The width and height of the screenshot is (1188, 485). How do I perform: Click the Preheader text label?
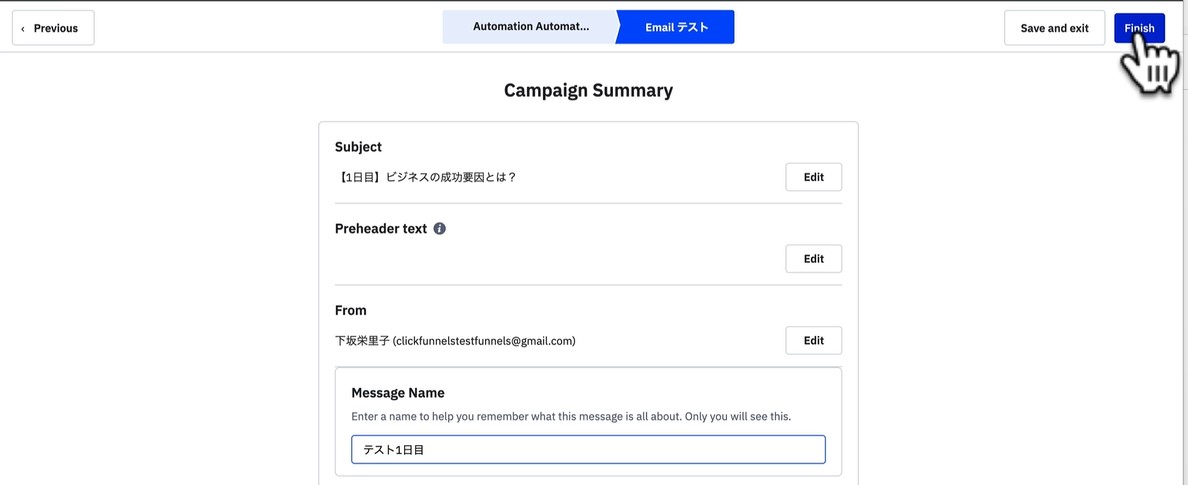pos(381,229)
